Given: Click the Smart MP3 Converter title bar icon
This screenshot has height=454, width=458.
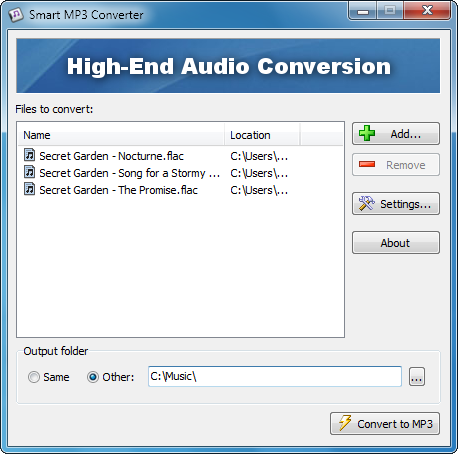Looking at the screenshot, I should (x=16, y=15).
